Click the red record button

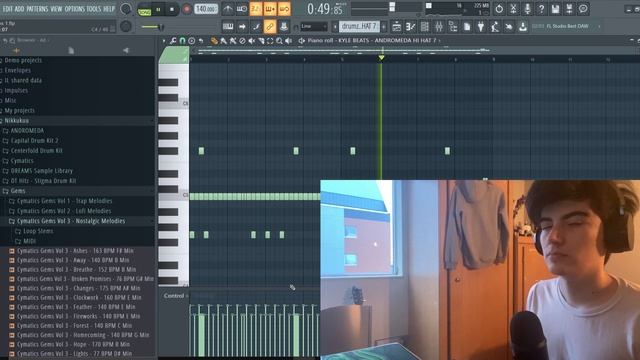tap(186, 9)
